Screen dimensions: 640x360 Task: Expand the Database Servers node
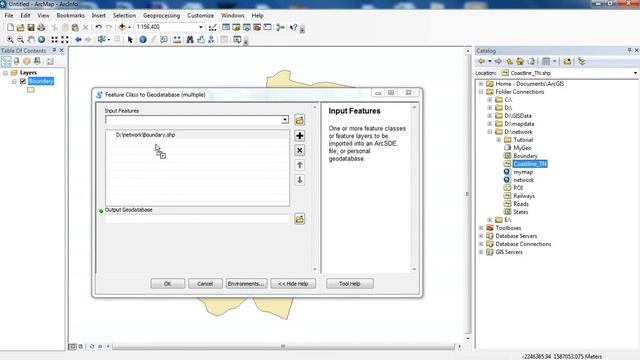tap(481, 236)
